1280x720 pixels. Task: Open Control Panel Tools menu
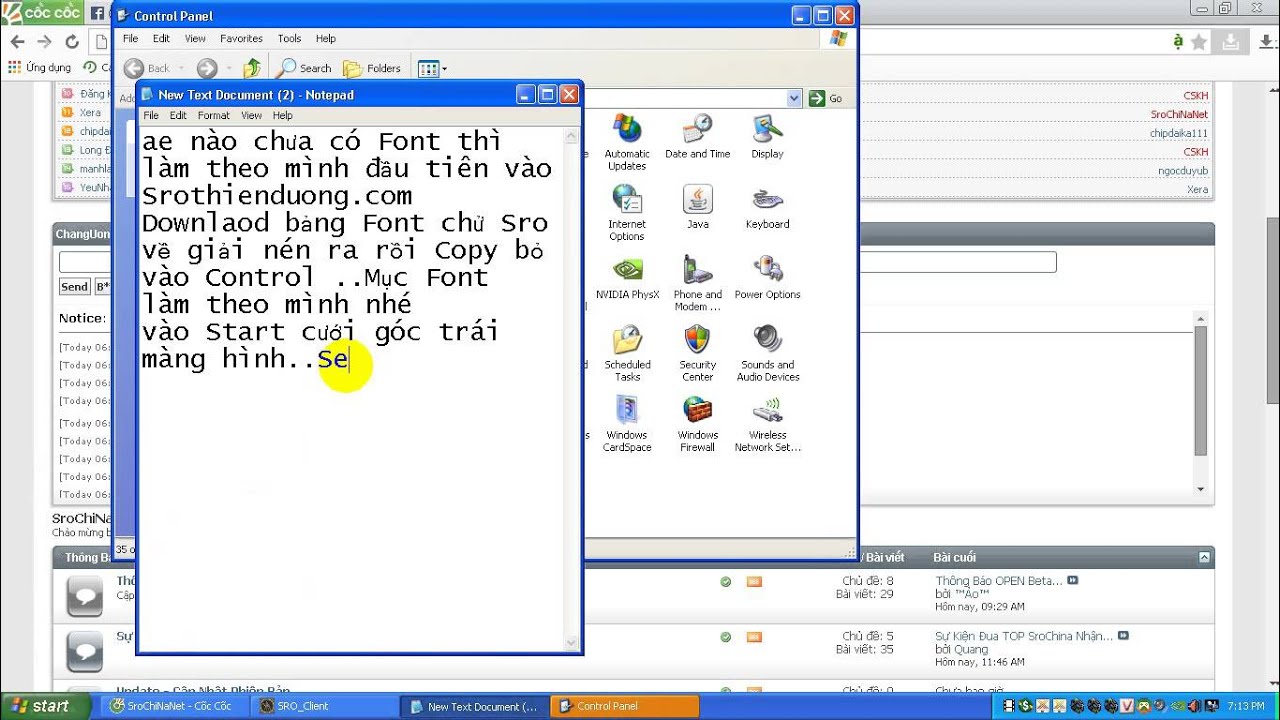point(289,38)
